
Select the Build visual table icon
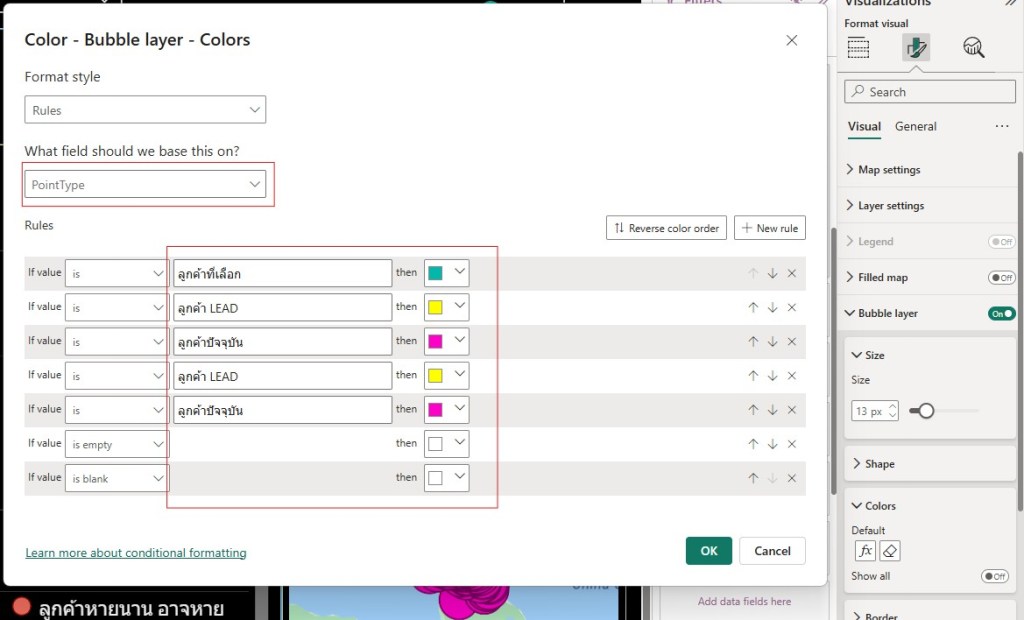click(x=858, y=48)
